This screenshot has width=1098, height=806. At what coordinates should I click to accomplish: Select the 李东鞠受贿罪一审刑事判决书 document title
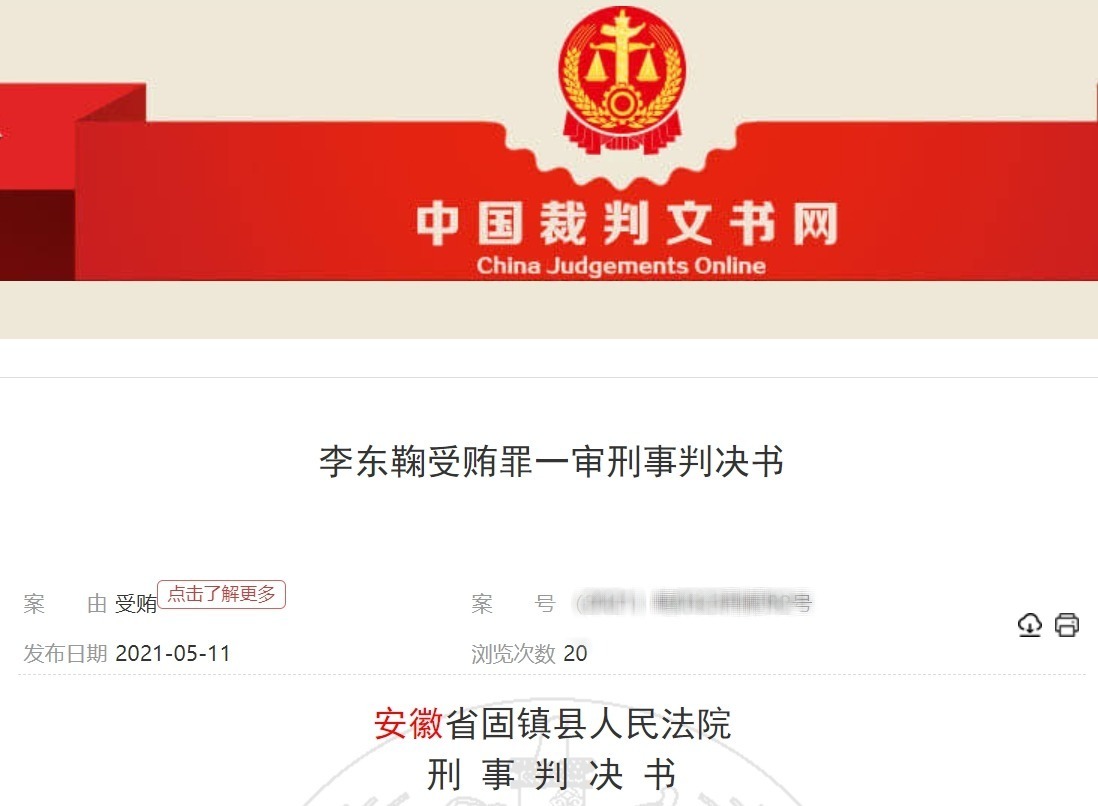coord(551,461)
